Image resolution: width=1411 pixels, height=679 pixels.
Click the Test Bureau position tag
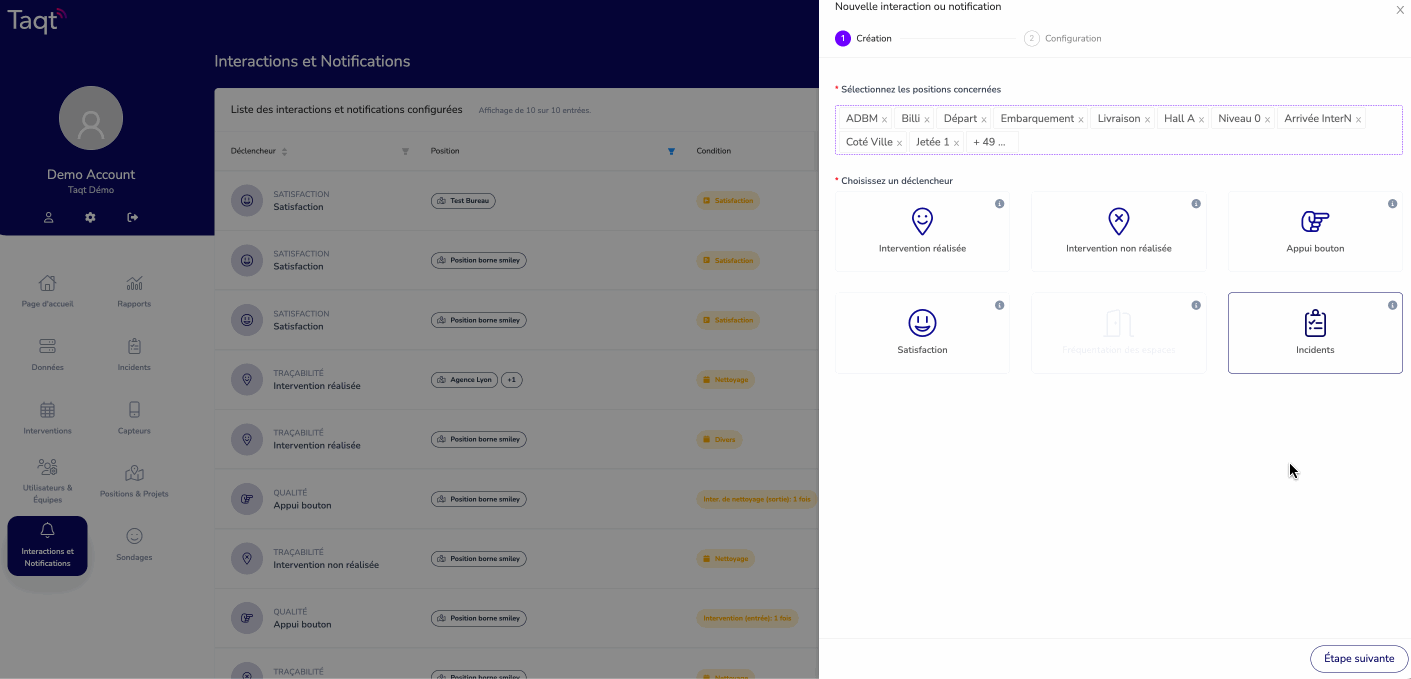coord(463,201)
